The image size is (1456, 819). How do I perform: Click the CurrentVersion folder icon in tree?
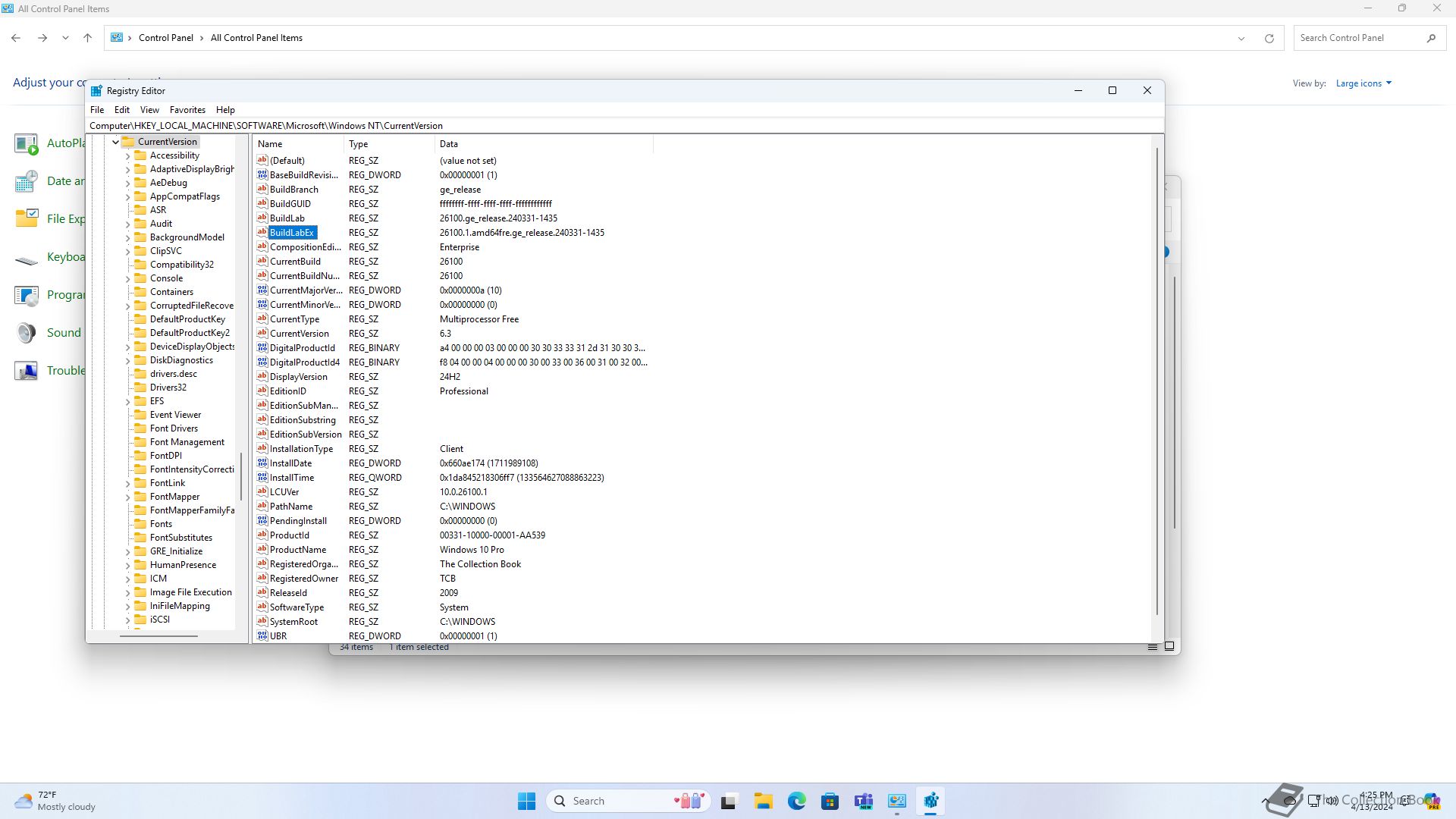(x=128, y=142)
